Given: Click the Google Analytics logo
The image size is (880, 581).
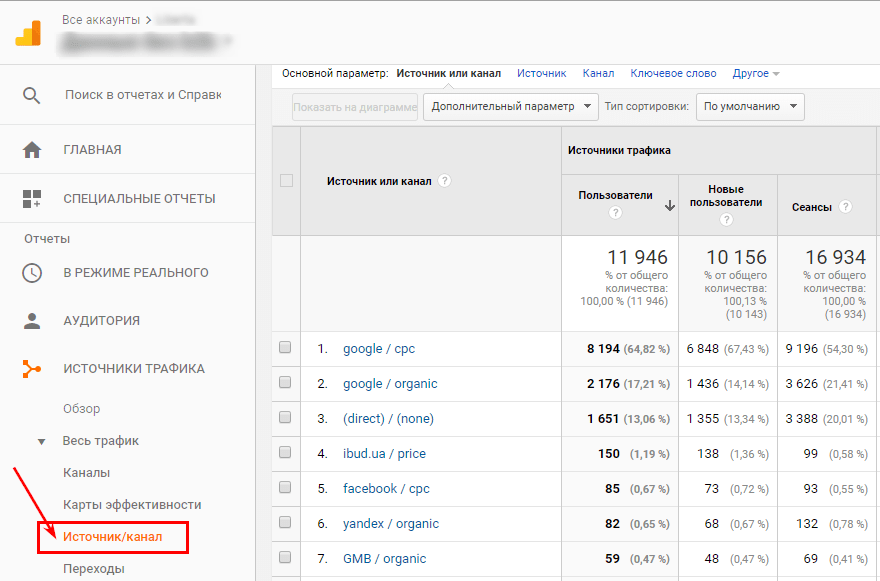Looking at the screenshot, I should (x=28, y=33).
